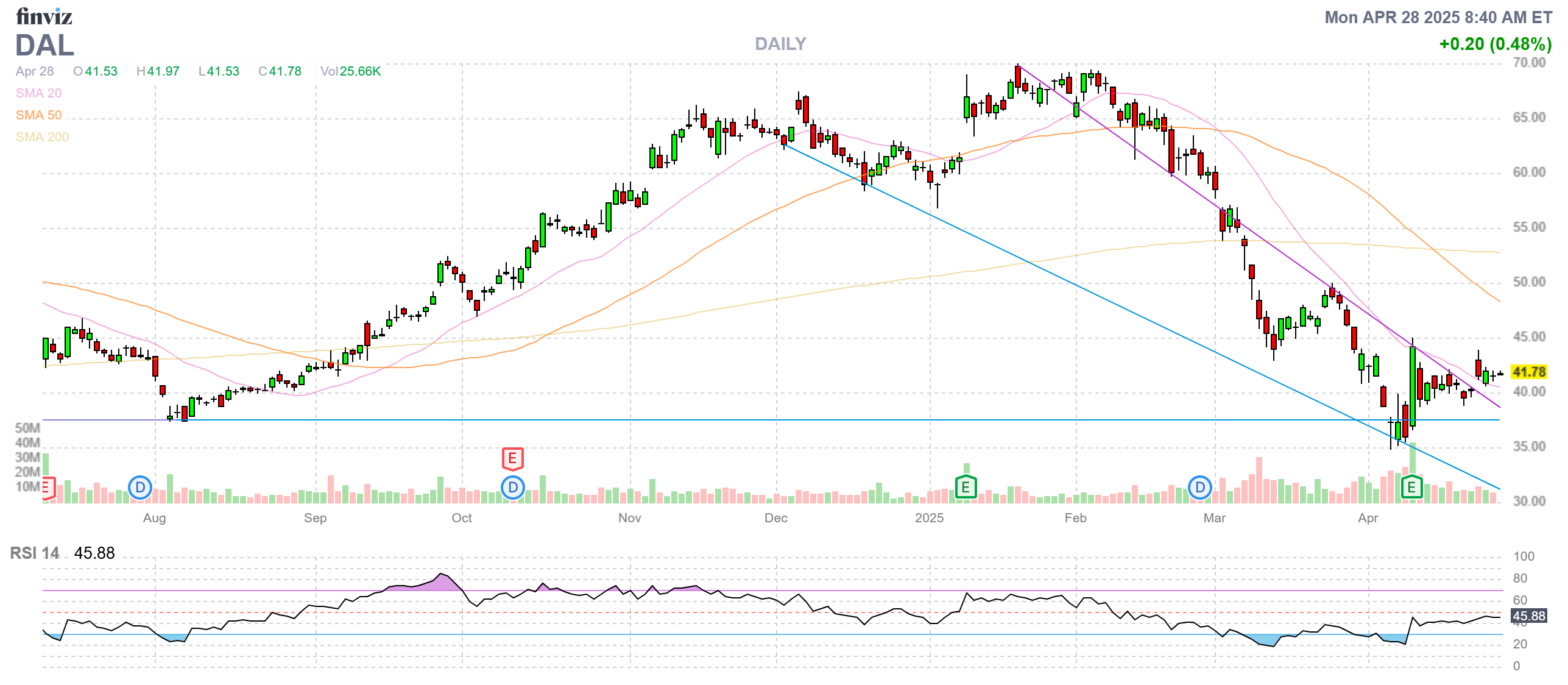The image size is (1568, 685).
Task: Click the RSI 14 indicator label
Action: tap(35, 553)
